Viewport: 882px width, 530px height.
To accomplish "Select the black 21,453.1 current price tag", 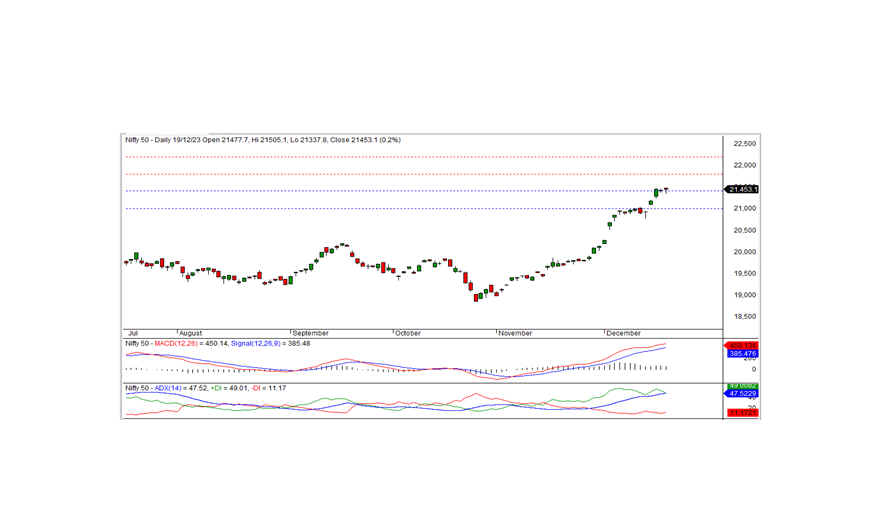I will [742, 190].
